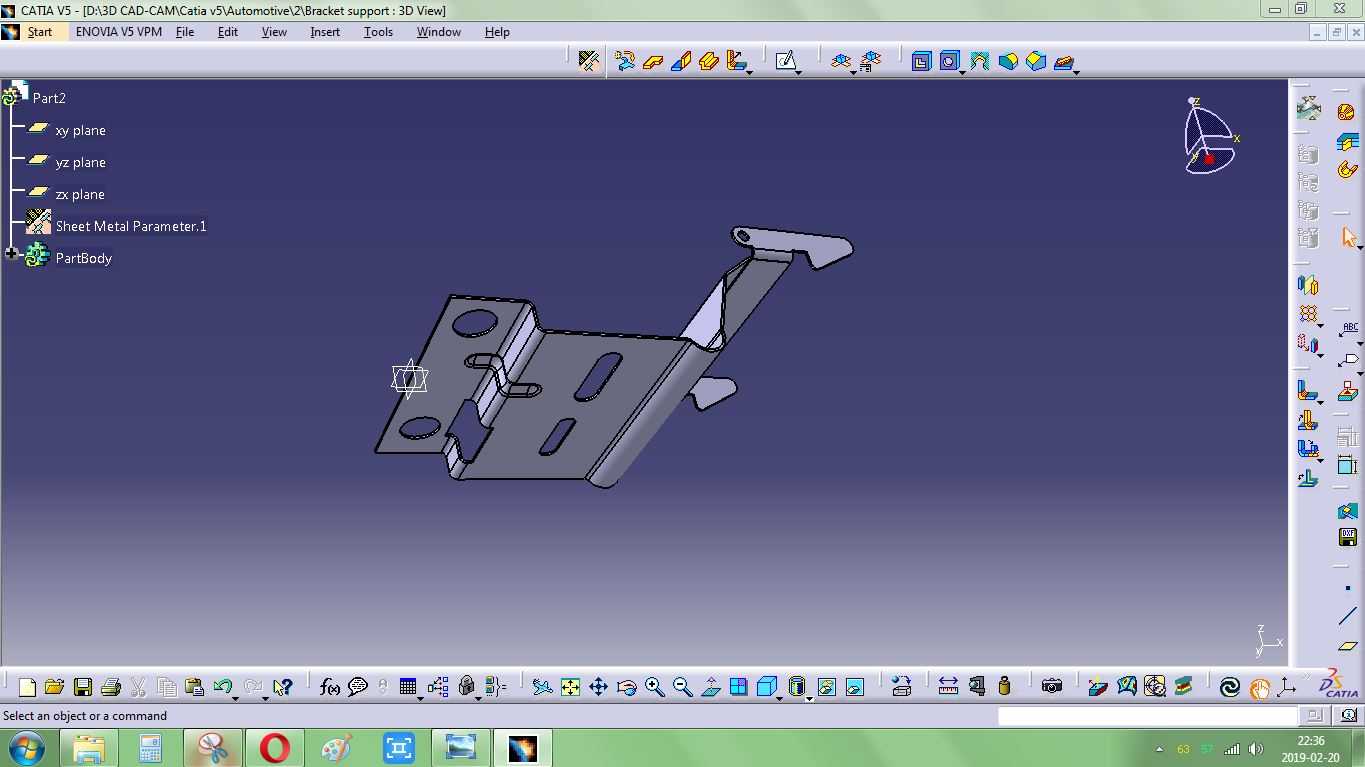Image resolution: width=1365 pixels, height=767 pixels.
Task: Click the New document icon
Action: (27, 687)
